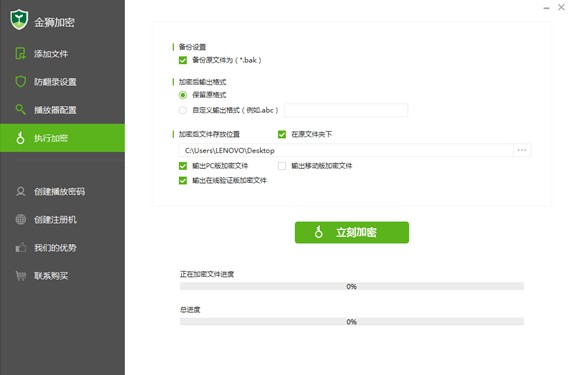Open the 添加文件 menu item

63,54
